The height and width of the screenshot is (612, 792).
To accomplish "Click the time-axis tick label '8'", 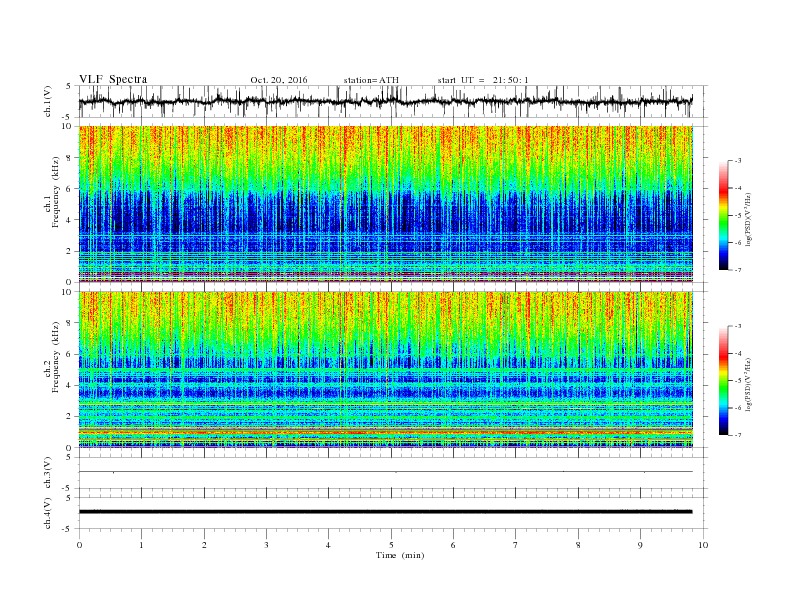I will [578, 545].
